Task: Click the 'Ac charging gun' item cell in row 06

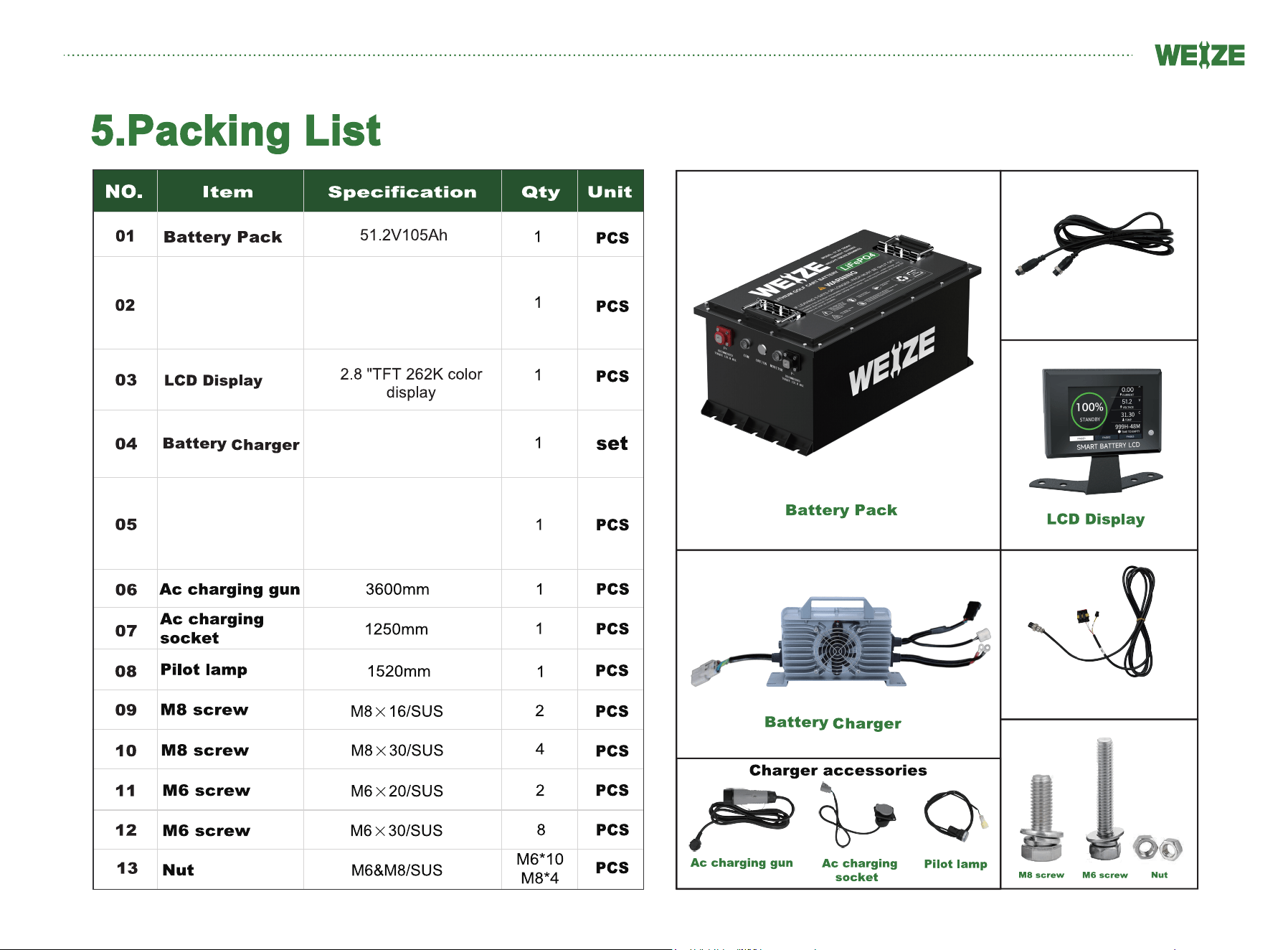Action: pos(230,589)
